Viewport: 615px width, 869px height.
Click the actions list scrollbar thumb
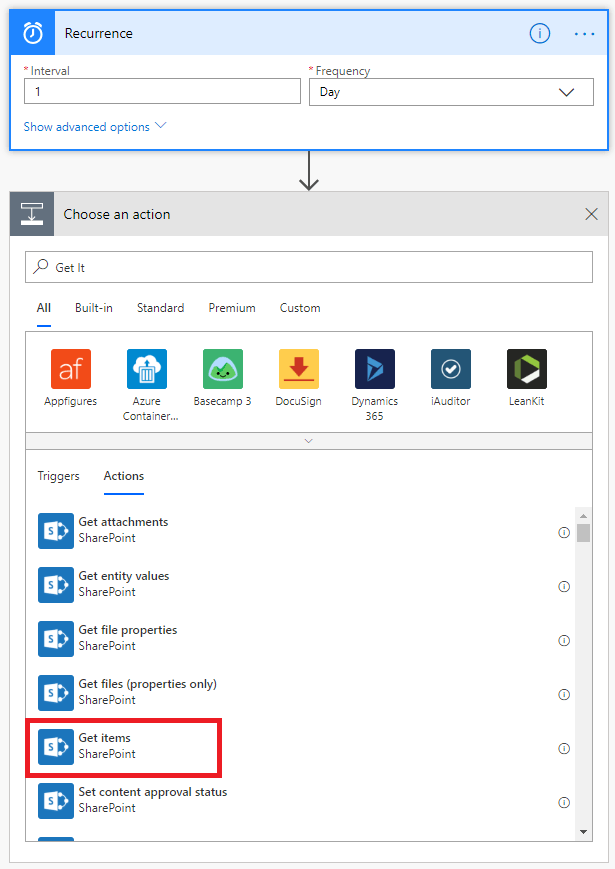coord(583,533)
